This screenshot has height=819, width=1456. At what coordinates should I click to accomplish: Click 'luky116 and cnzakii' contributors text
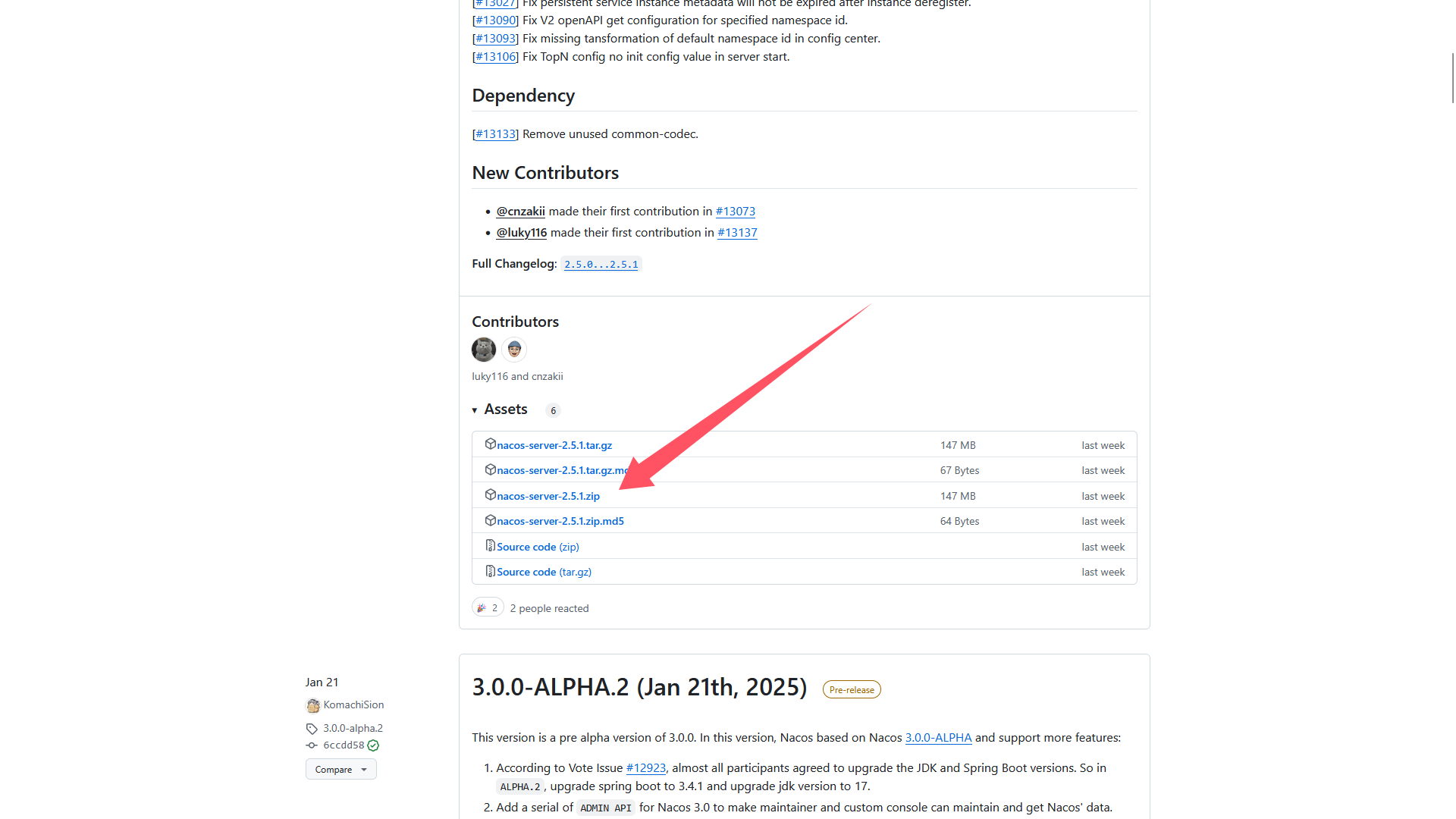[x=517, y=376]
